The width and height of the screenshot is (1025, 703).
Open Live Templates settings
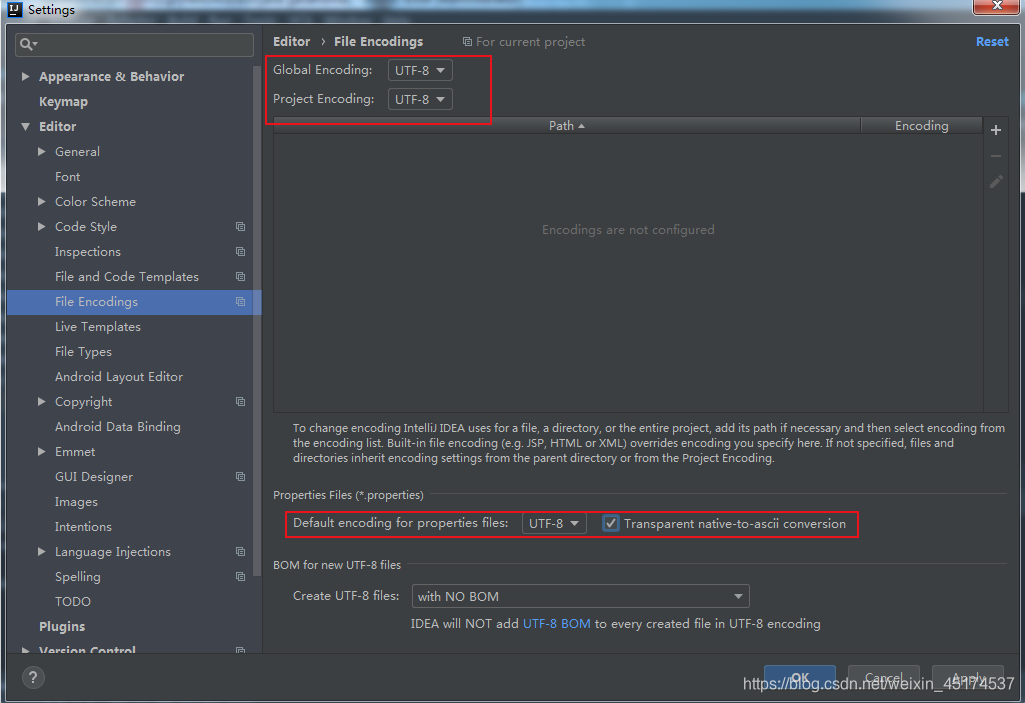(x=97, y=326)
